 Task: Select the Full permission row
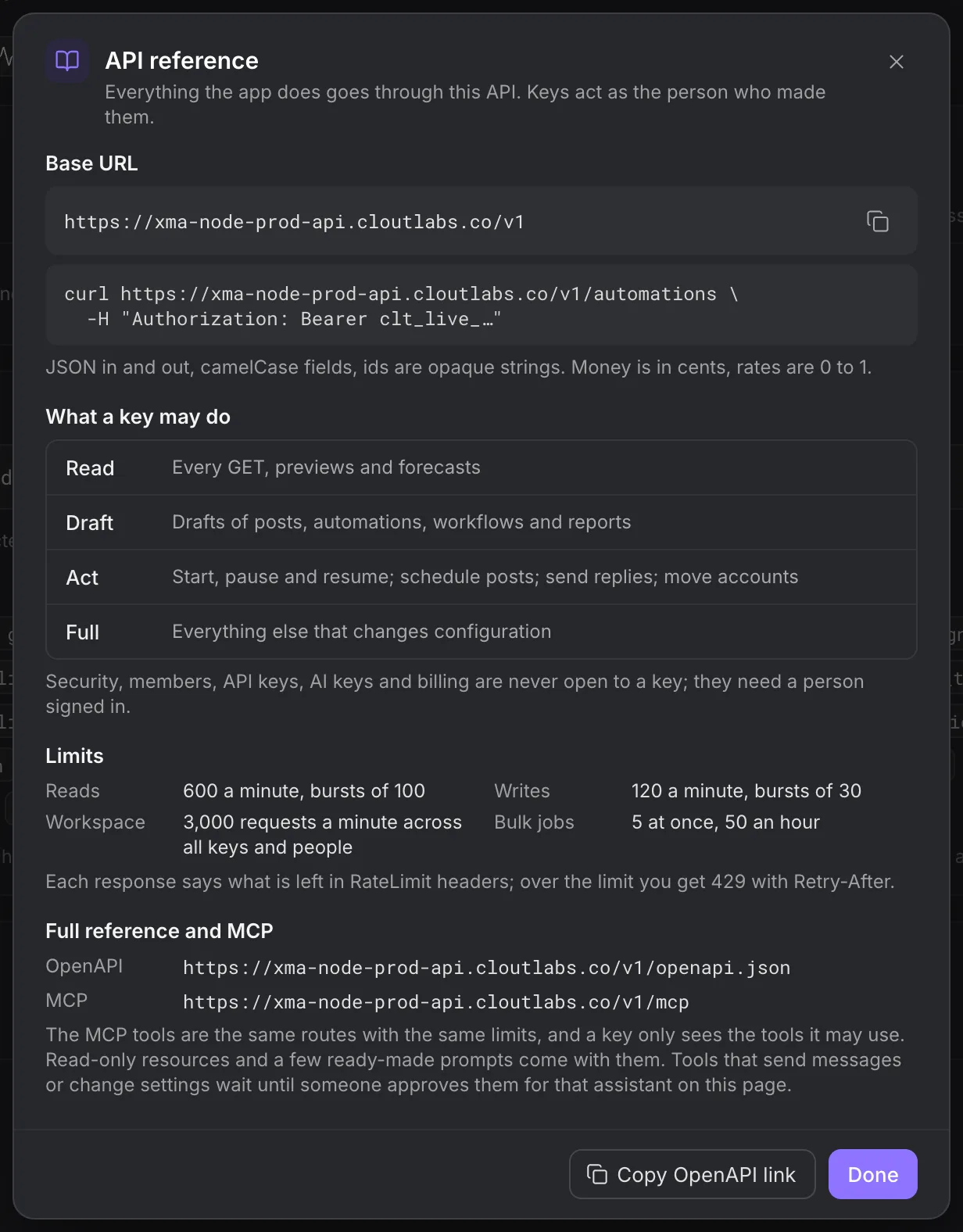(x=481, y=632)
